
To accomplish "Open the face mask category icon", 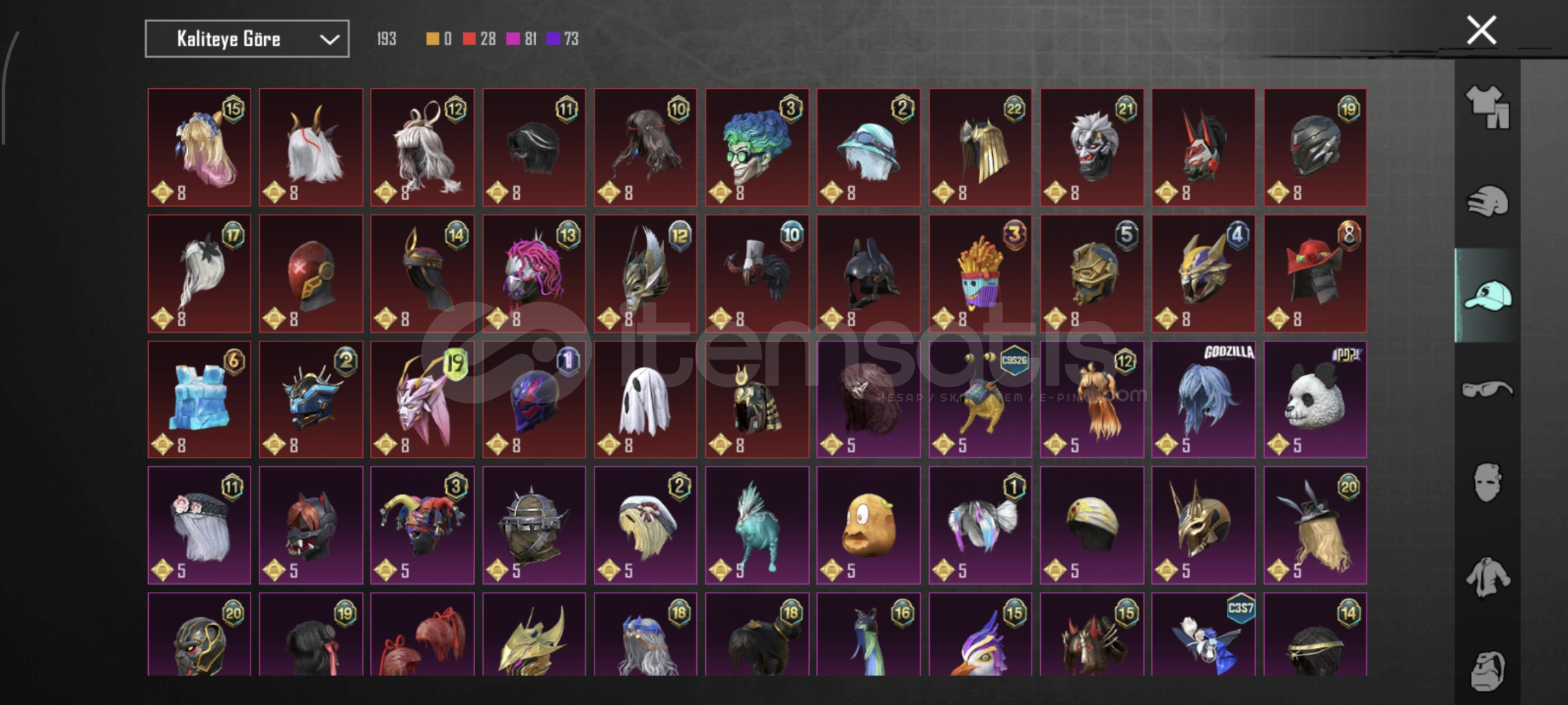I will pos(1487,482).
